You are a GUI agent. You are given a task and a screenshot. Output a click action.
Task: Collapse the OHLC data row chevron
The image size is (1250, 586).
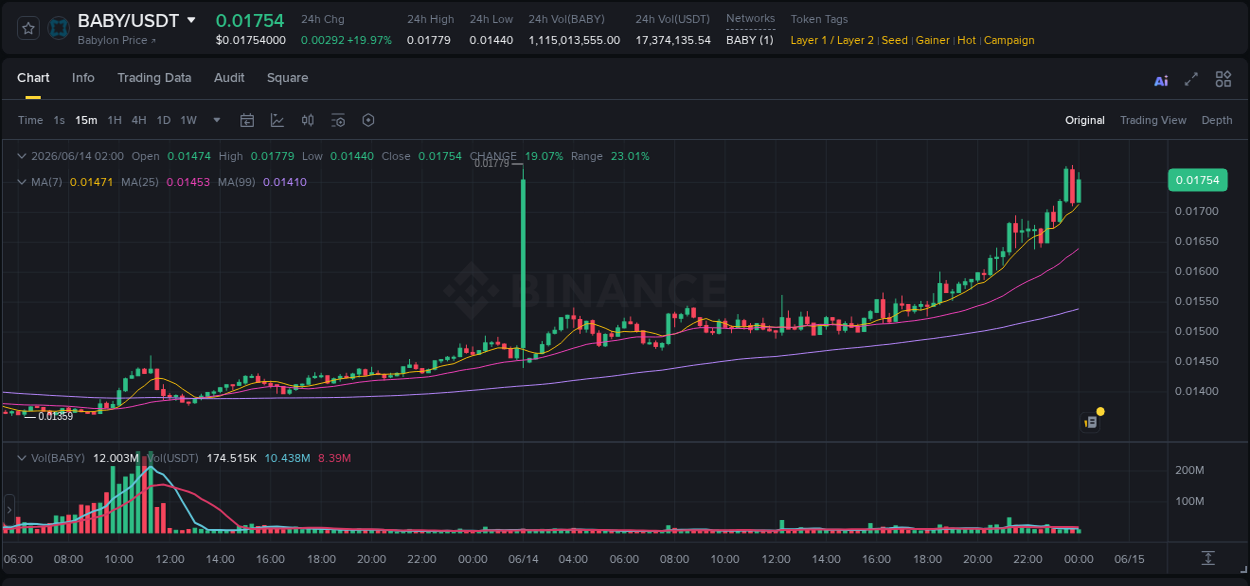(x=22, y=156)
